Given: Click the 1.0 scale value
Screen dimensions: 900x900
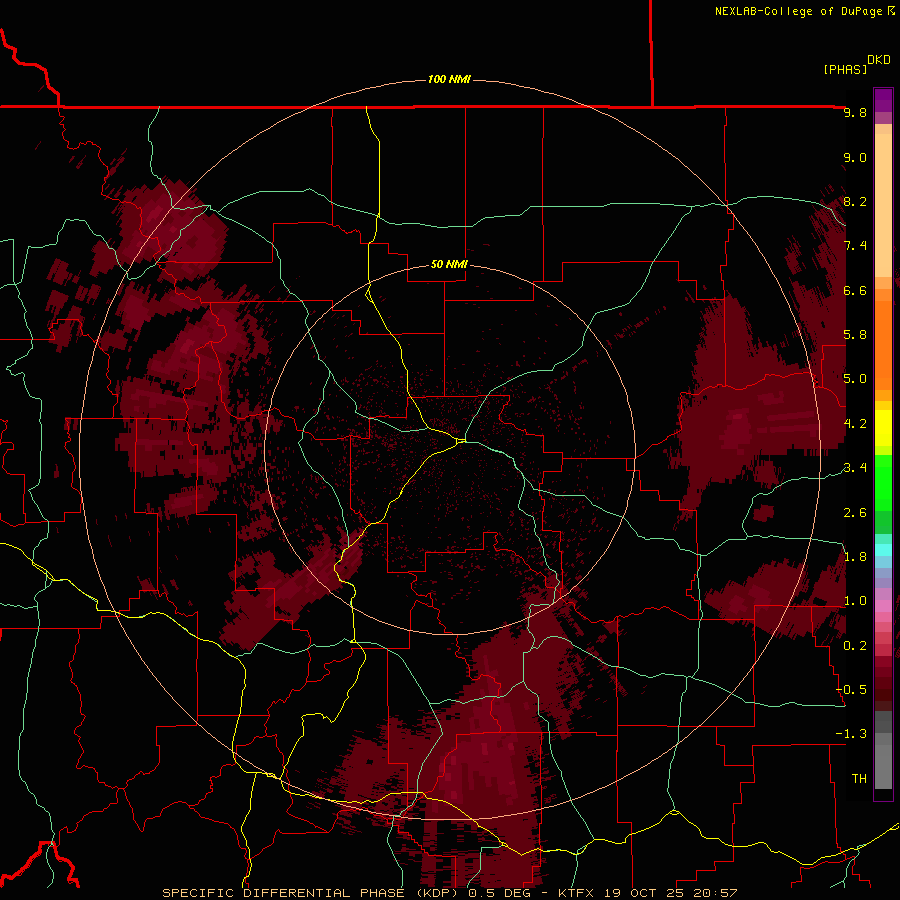Looking at the screenshot, I should 855,601.
